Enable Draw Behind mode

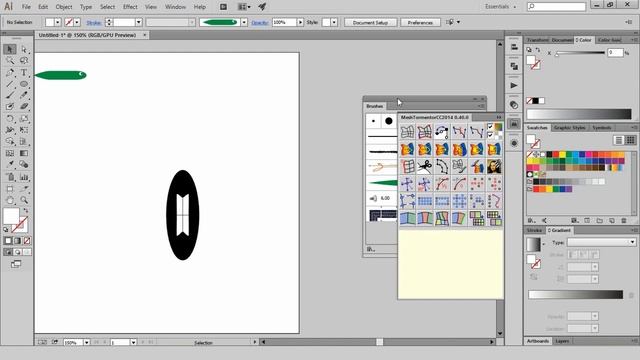[x=17, y=252]
